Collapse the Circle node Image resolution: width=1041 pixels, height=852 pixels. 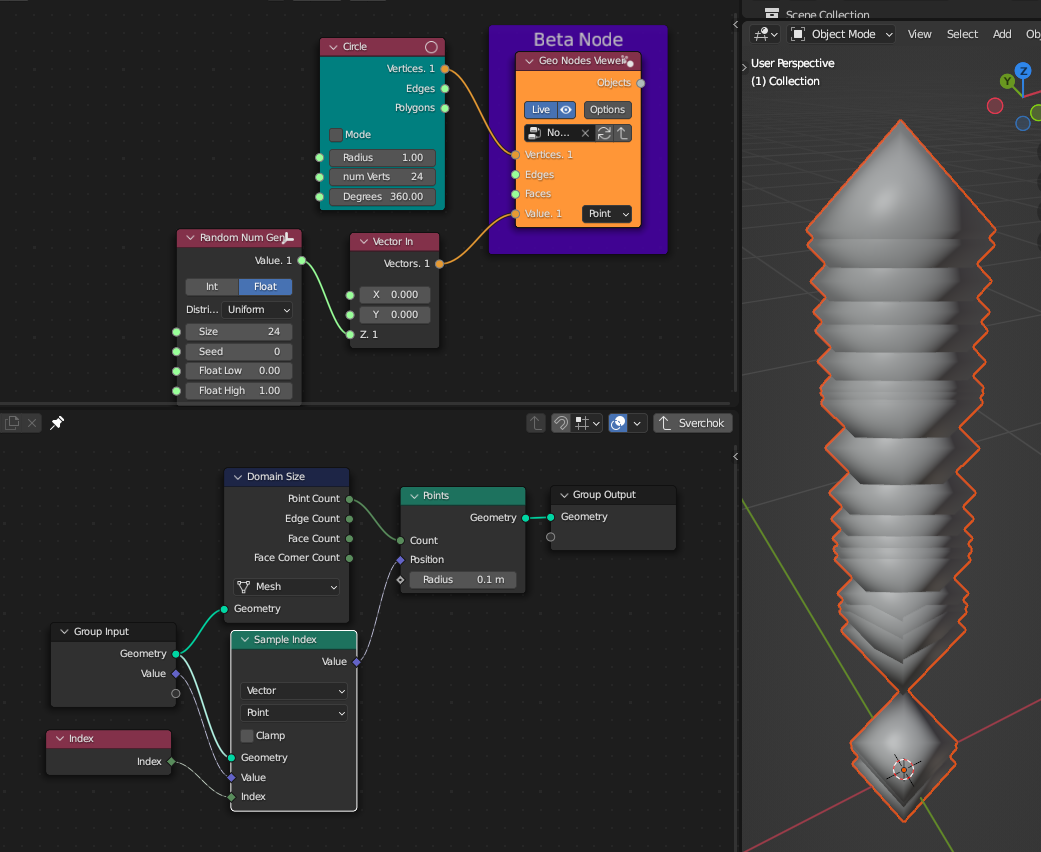click(333, 47)
